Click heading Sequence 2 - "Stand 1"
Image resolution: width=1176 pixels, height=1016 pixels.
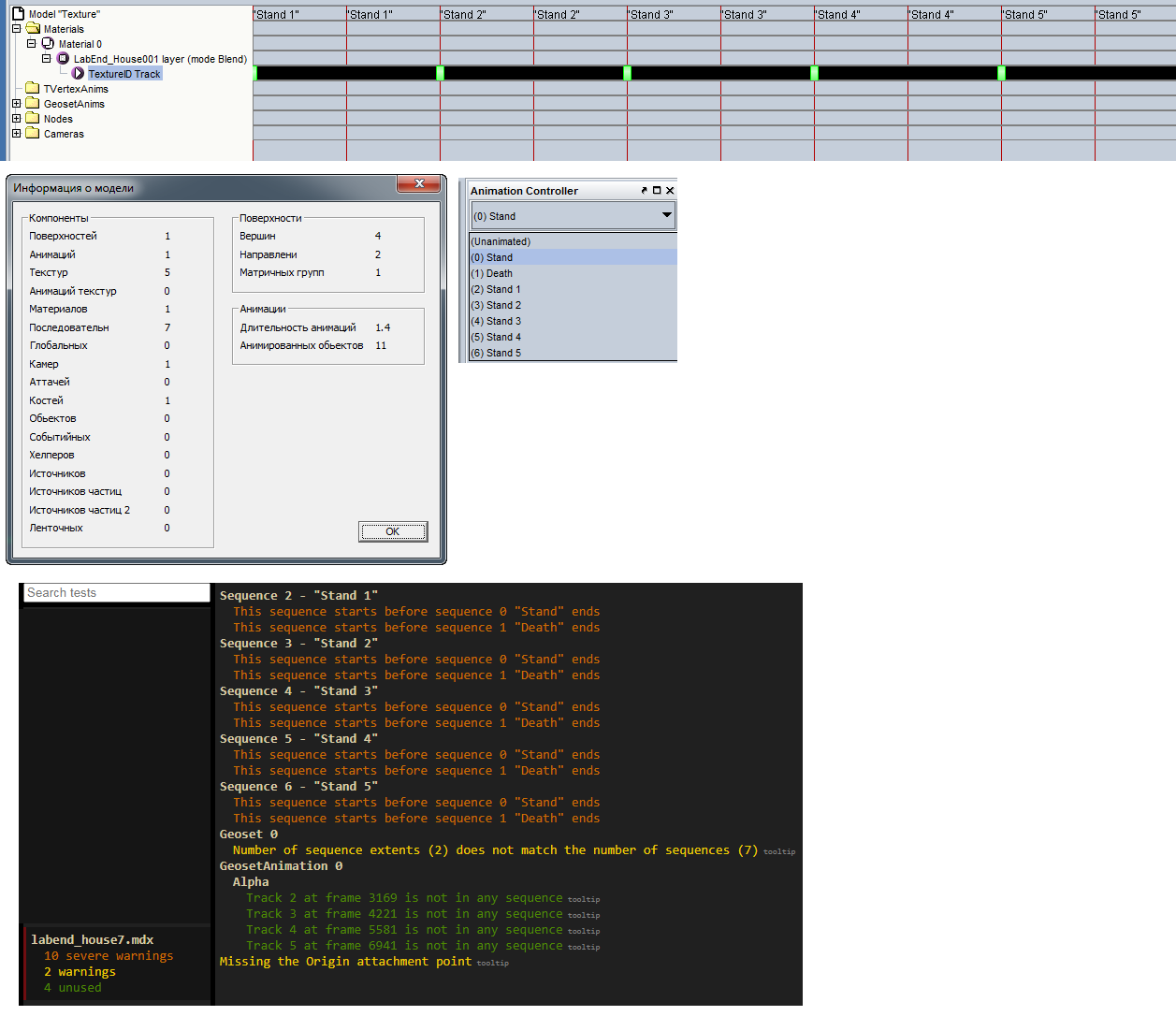[298, 596]
